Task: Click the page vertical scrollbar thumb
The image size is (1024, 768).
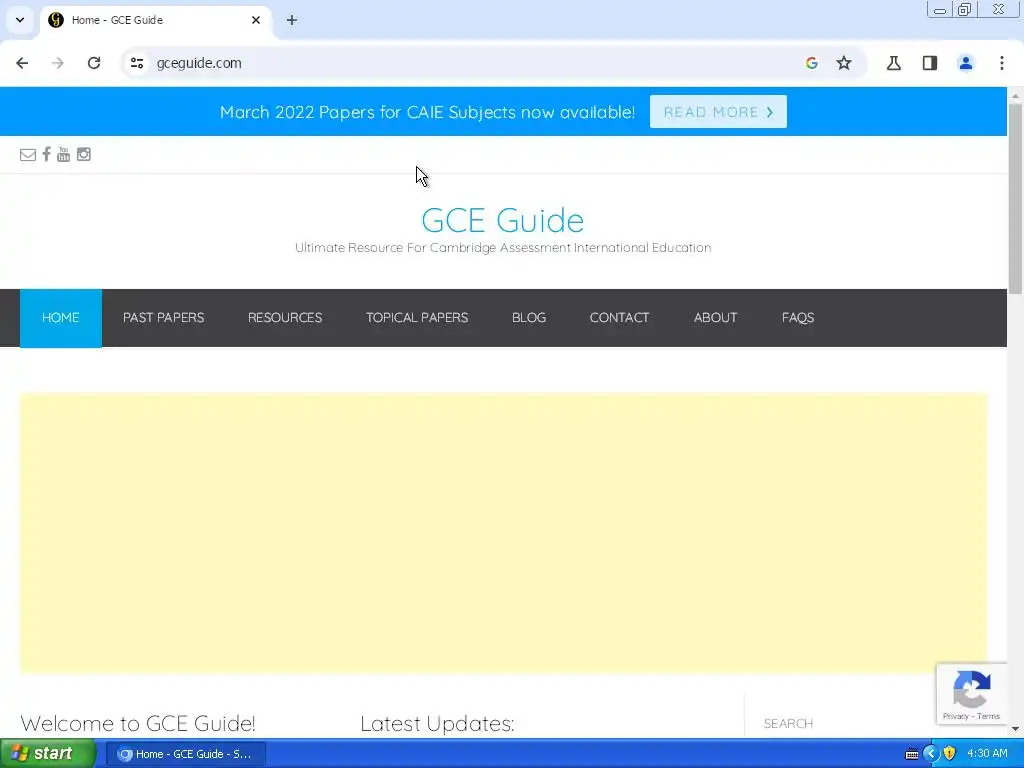Action: (1015, 198)
